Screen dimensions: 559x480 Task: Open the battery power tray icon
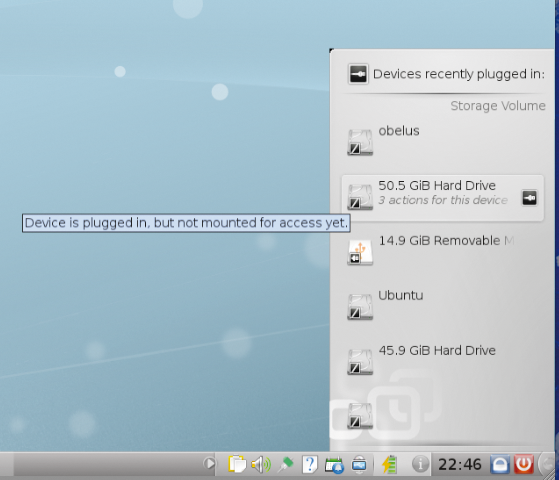(389, 464)
